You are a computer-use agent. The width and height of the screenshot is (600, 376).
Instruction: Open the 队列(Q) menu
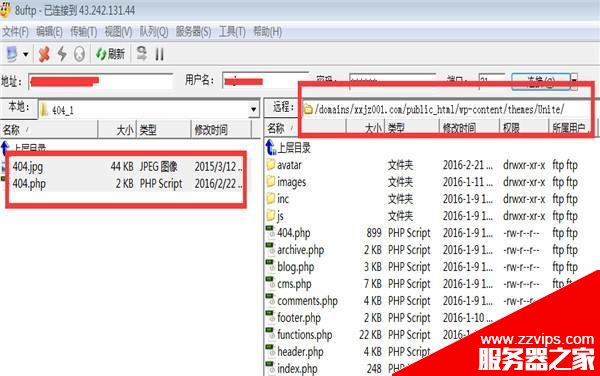click(x=153, y=32)
